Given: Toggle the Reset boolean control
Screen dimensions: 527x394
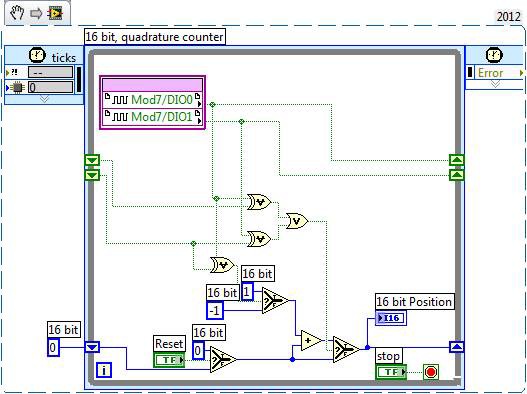Looking at the screenshot, I should pos(169,360).
